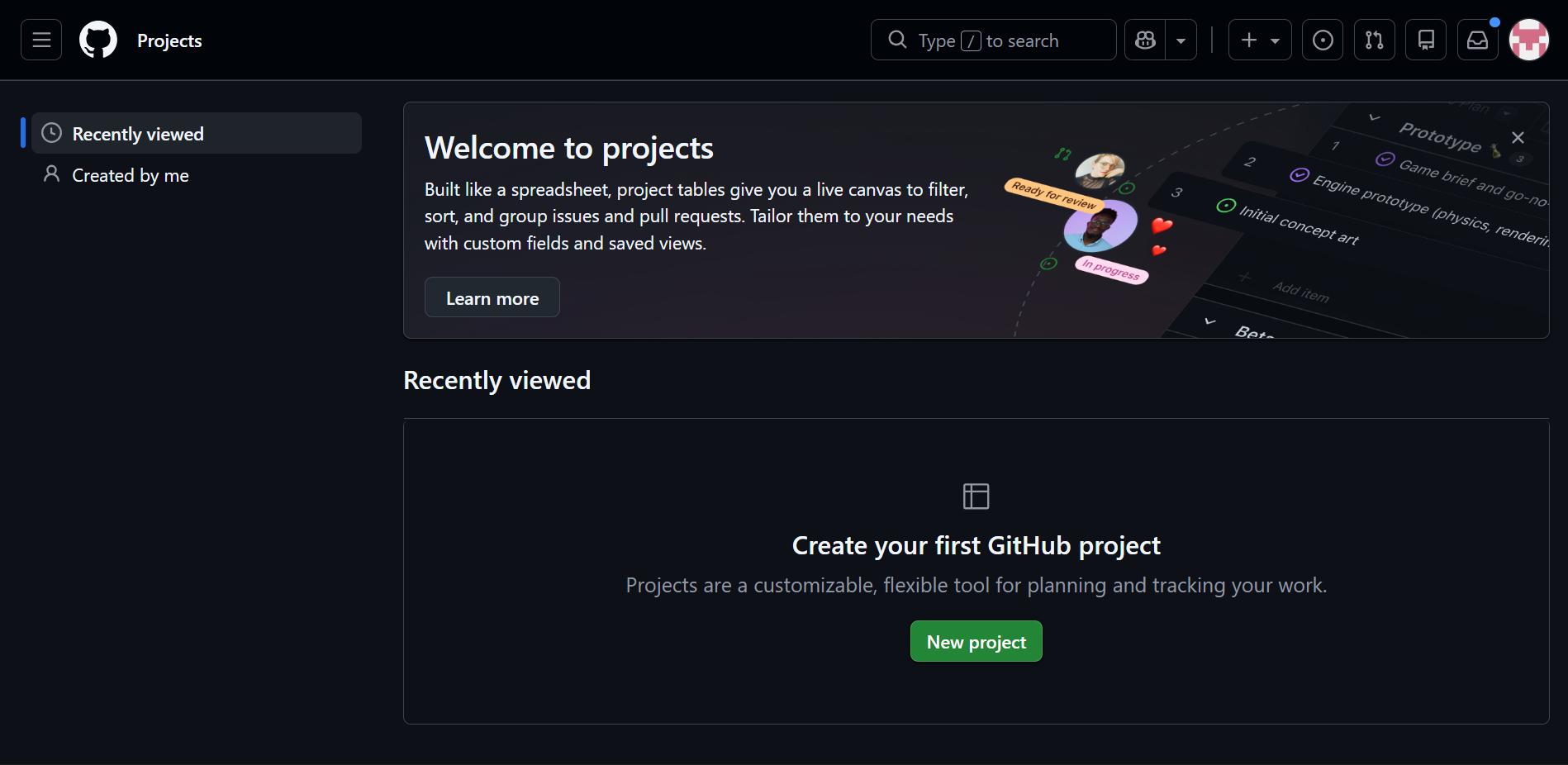Click the GitHub logo
The image size is (1568, 765).
pyautogui.click(x=97, y=40)
